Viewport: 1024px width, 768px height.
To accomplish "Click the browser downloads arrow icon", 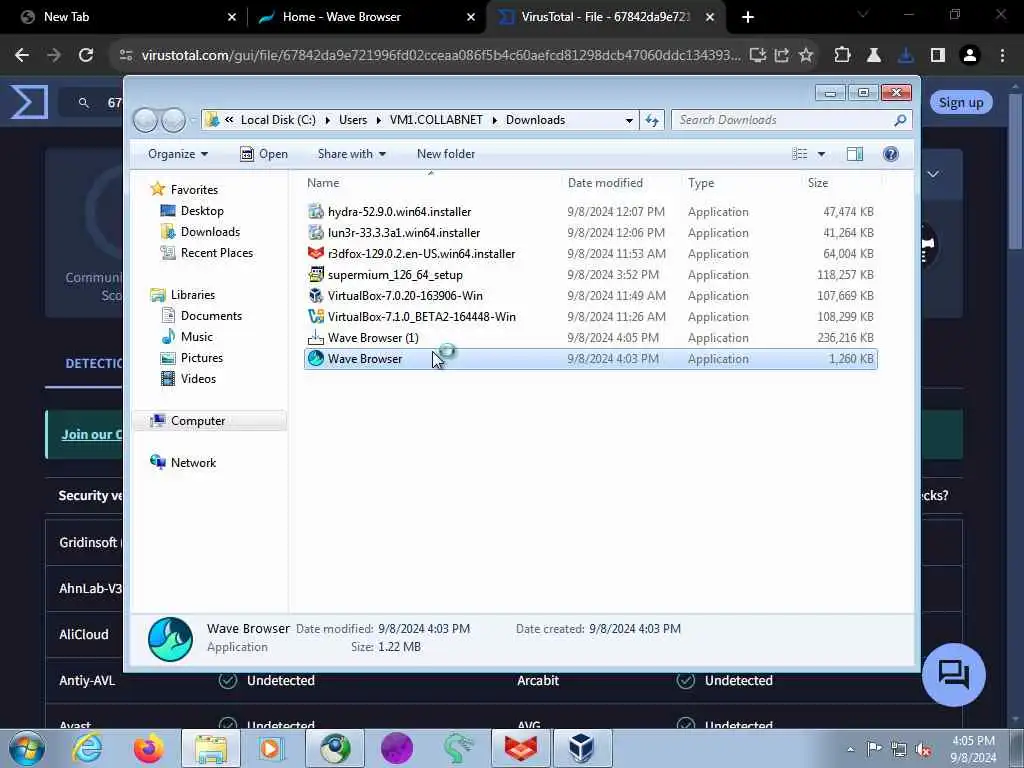I will [905, 55].
